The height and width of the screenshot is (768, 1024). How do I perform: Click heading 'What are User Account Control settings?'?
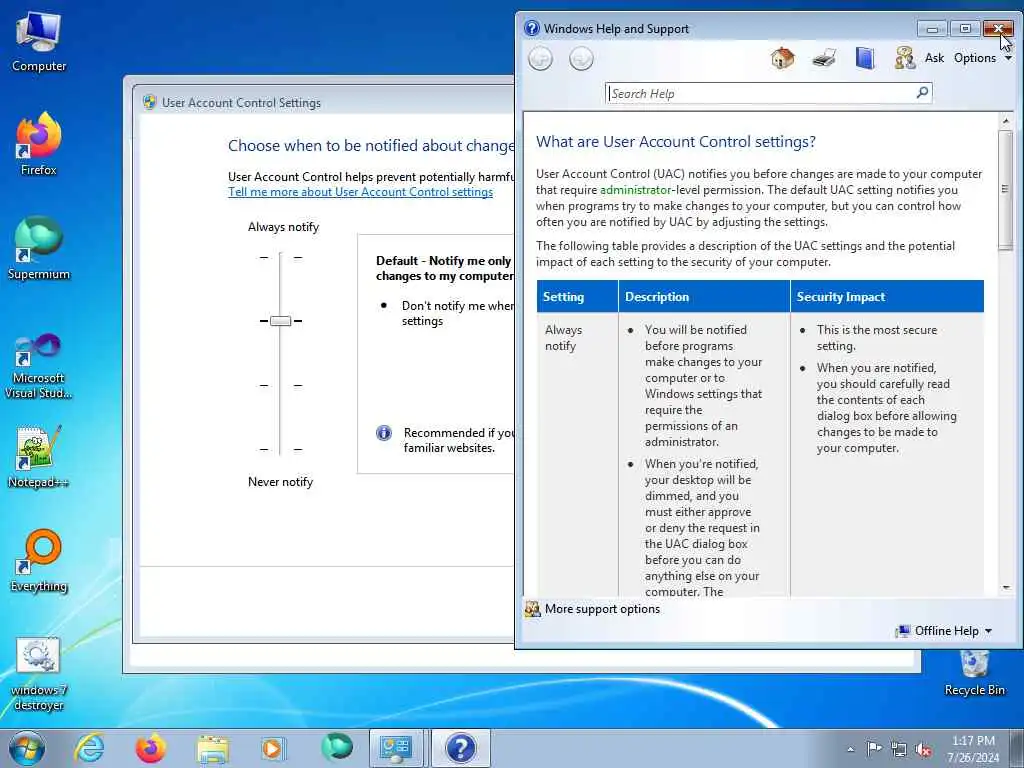pyautogui.click(x=676, y=142)
